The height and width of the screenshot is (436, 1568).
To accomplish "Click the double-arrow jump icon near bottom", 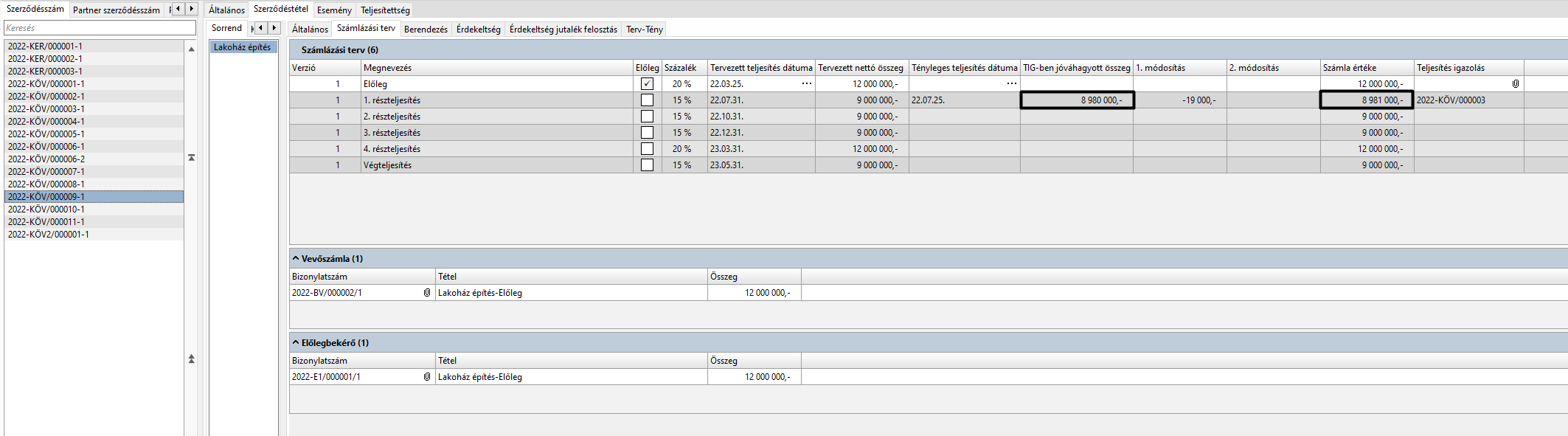I will pos(192,359).
